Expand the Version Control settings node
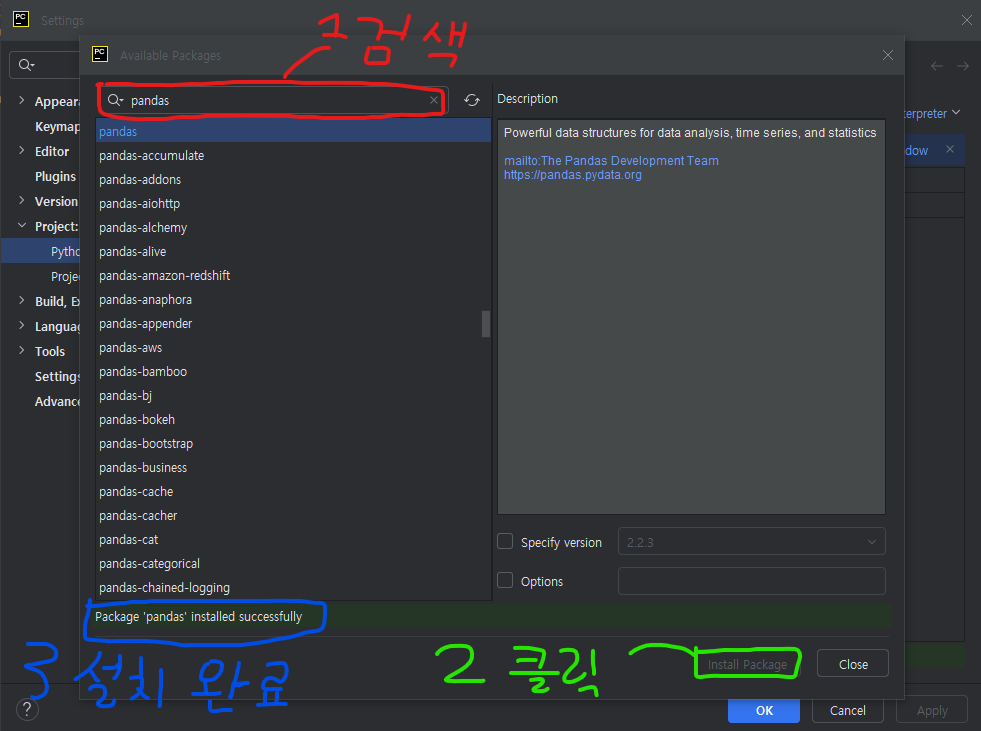This screenshot has height=731, width=981. 22,200
